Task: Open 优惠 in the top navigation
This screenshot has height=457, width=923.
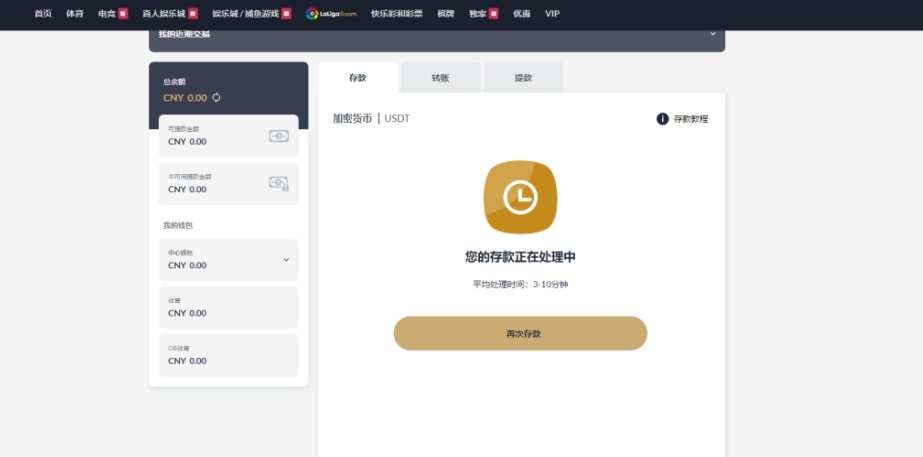Action: 522,14
